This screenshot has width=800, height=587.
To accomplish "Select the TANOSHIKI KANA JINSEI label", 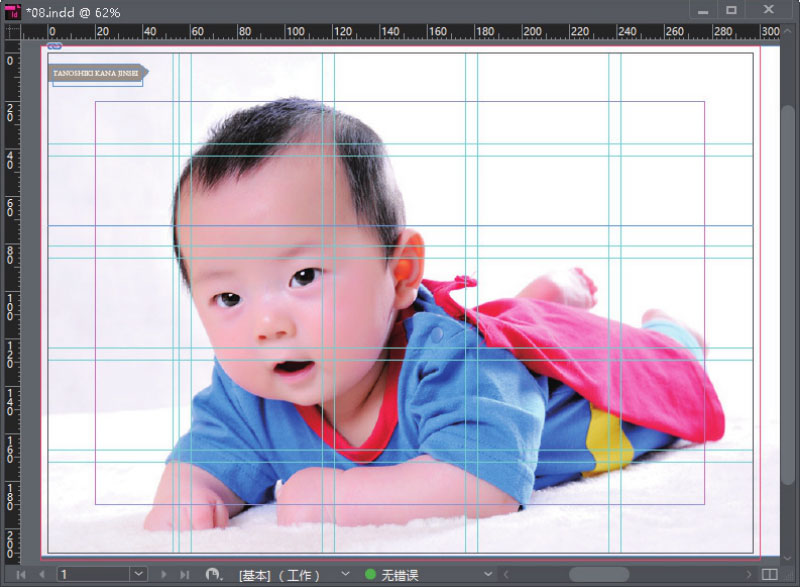I will point(97,73).
